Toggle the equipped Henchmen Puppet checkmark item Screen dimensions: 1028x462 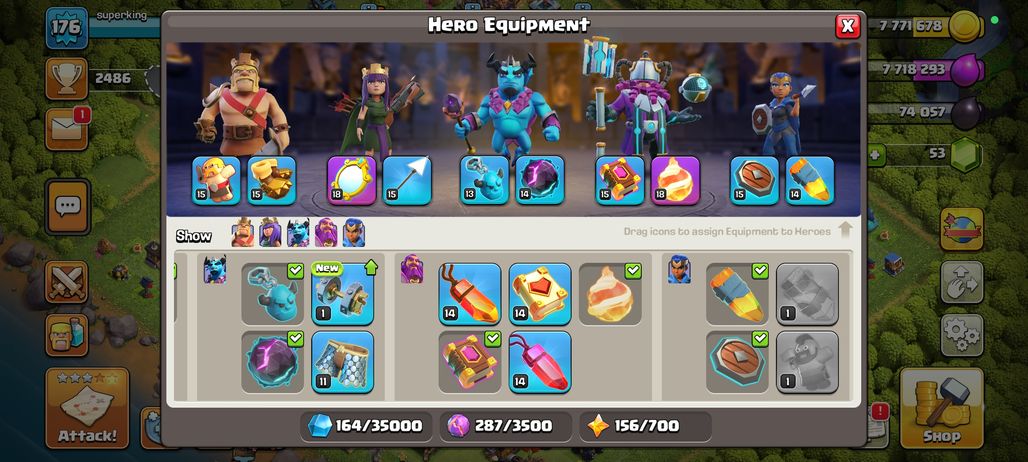pos(273,294)
